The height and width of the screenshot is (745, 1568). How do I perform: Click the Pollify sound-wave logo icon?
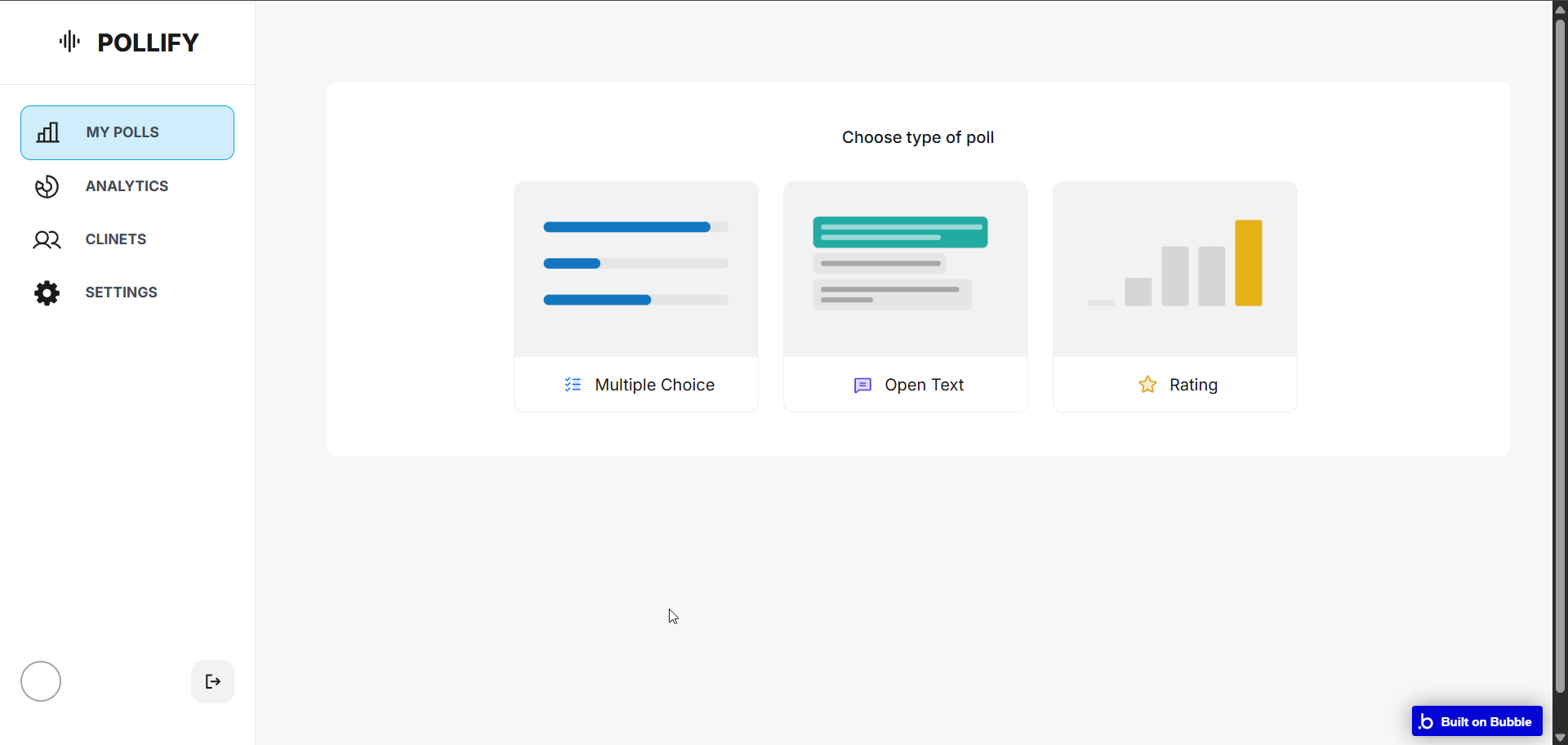pos(69,42)
